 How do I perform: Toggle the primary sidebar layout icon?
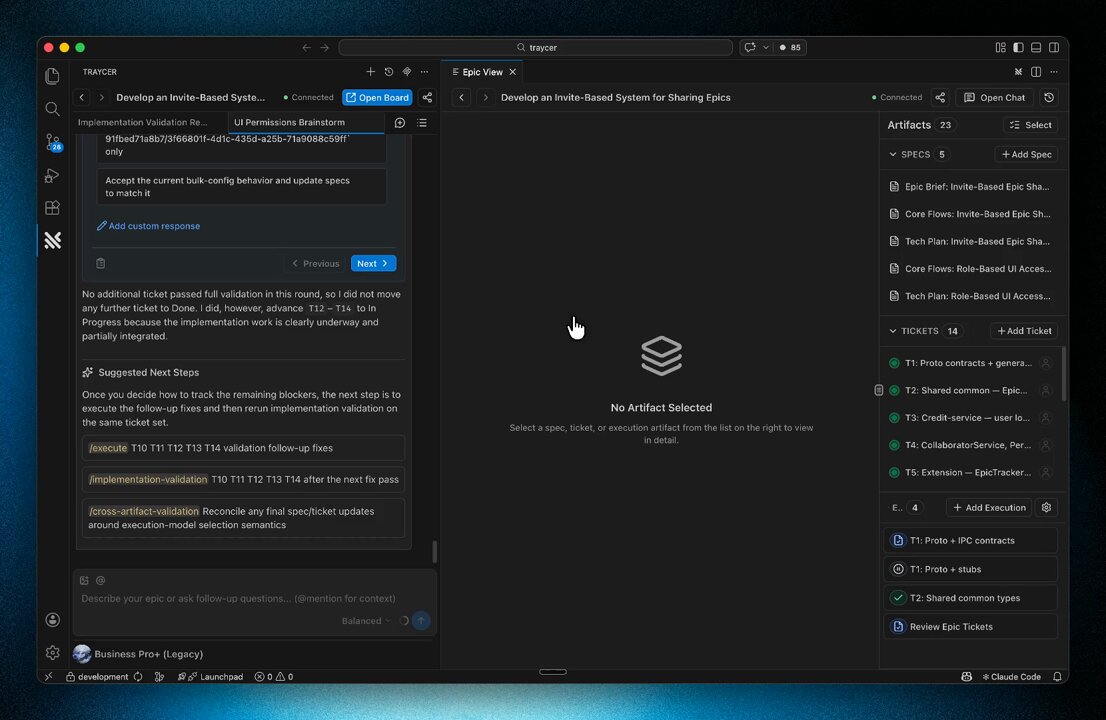click(x=1018, y=47)
